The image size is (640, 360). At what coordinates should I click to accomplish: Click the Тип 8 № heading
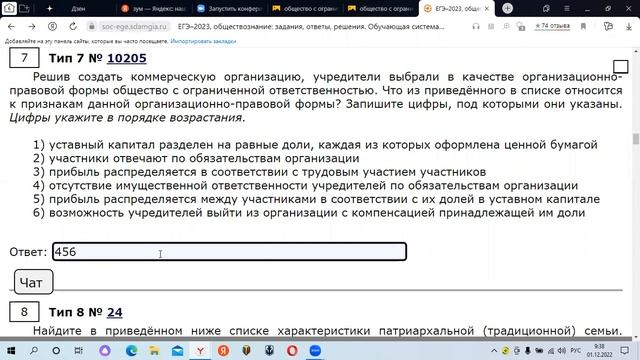76,312
